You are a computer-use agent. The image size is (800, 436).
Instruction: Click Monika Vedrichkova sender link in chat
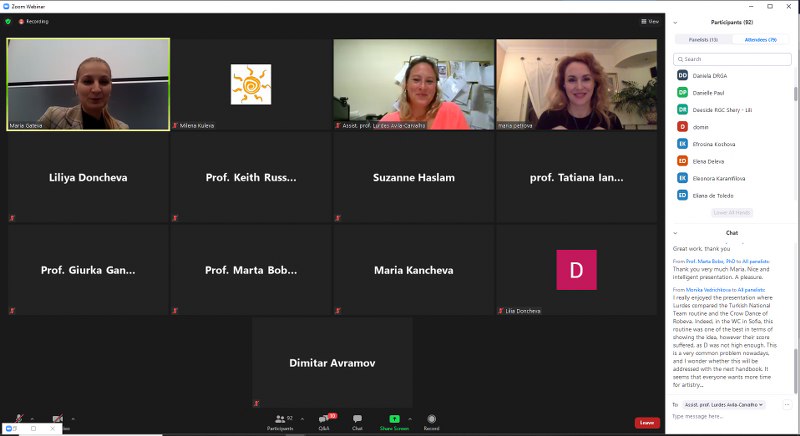pos(707,290)
